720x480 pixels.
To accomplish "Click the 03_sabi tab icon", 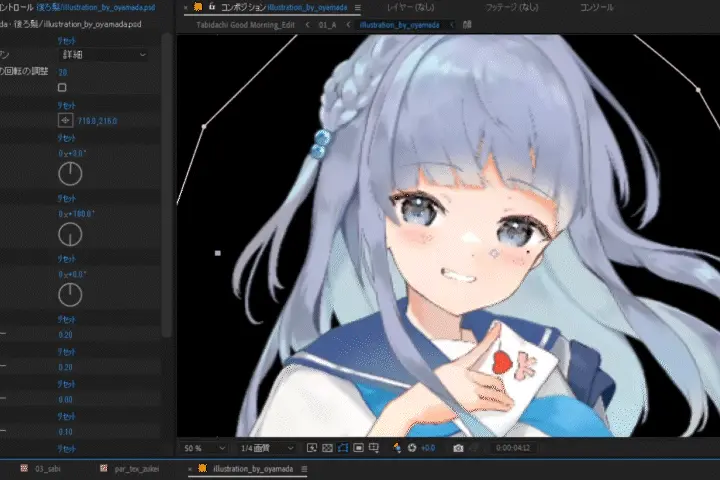I will [x=24, y=468].
